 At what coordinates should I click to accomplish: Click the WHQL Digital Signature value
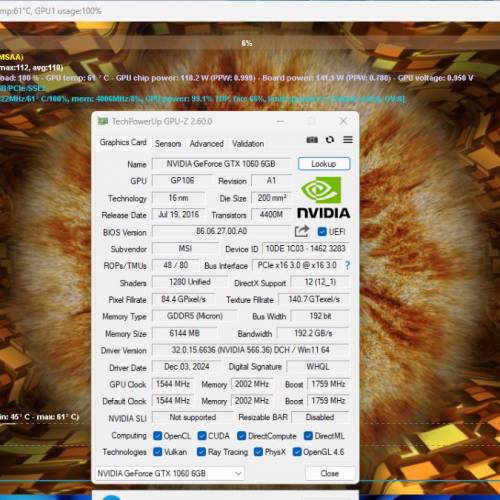(x=318, y=367)
